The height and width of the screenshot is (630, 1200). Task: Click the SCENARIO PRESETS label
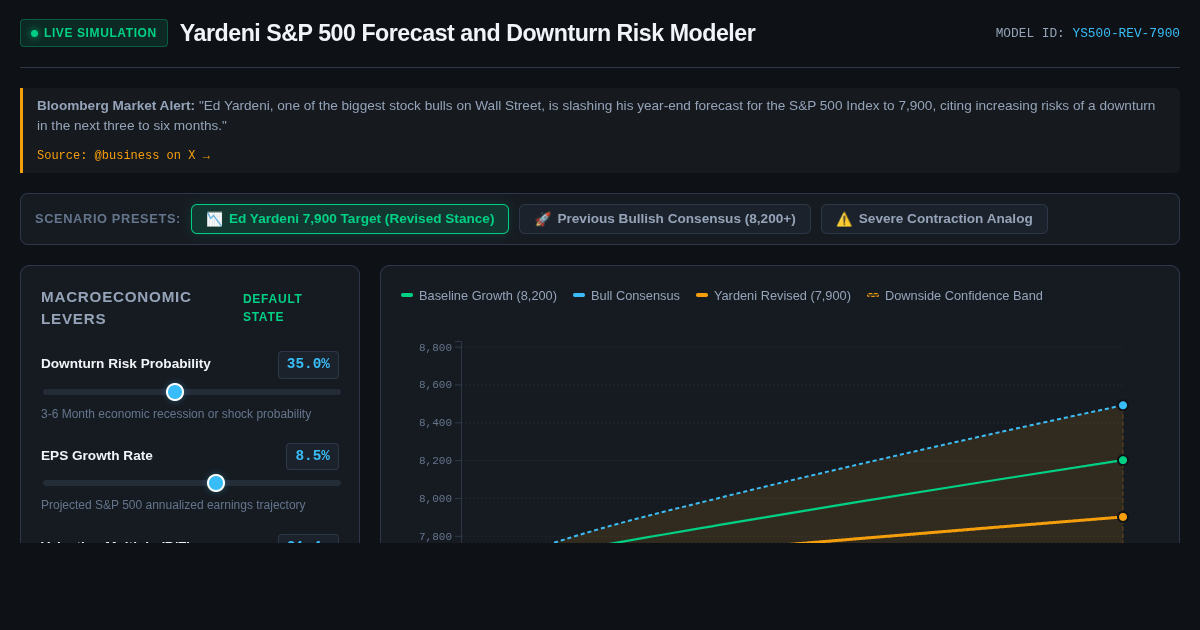tap(108, 219)
